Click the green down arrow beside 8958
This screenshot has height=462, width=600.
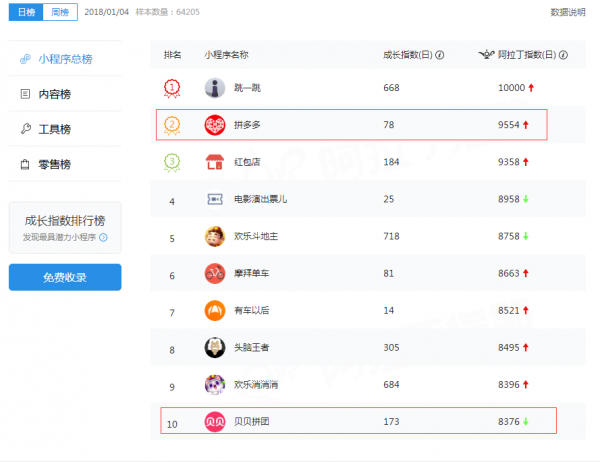(x=526, y=199)
